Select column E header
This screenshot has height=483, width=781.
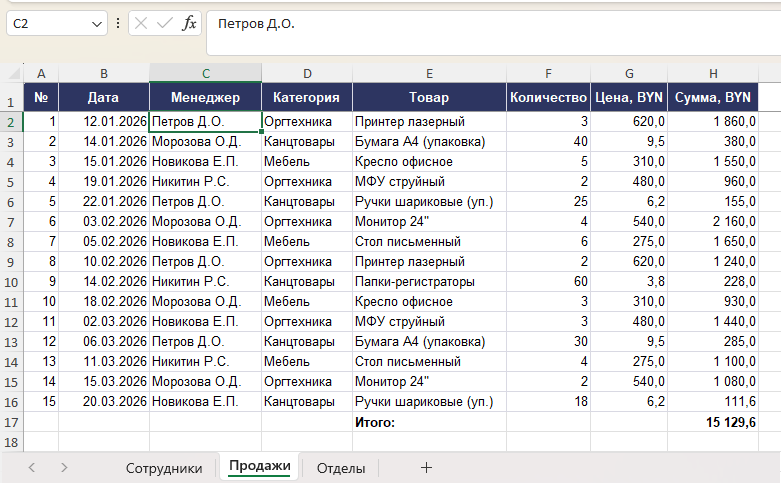pyautogui.click(x=429, y=74)
